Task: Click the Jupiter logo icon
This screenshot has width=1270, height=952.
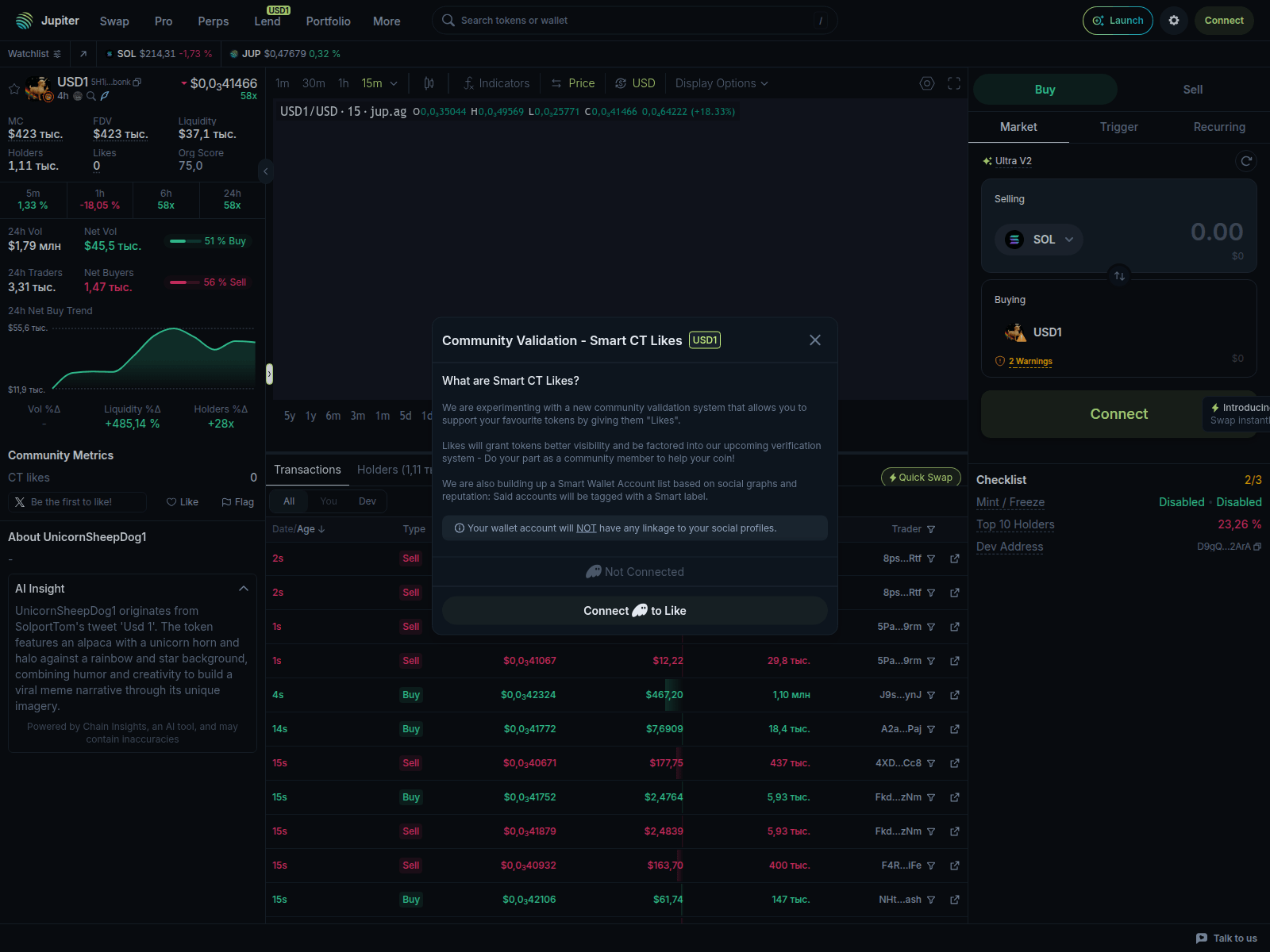Action: 25,21
